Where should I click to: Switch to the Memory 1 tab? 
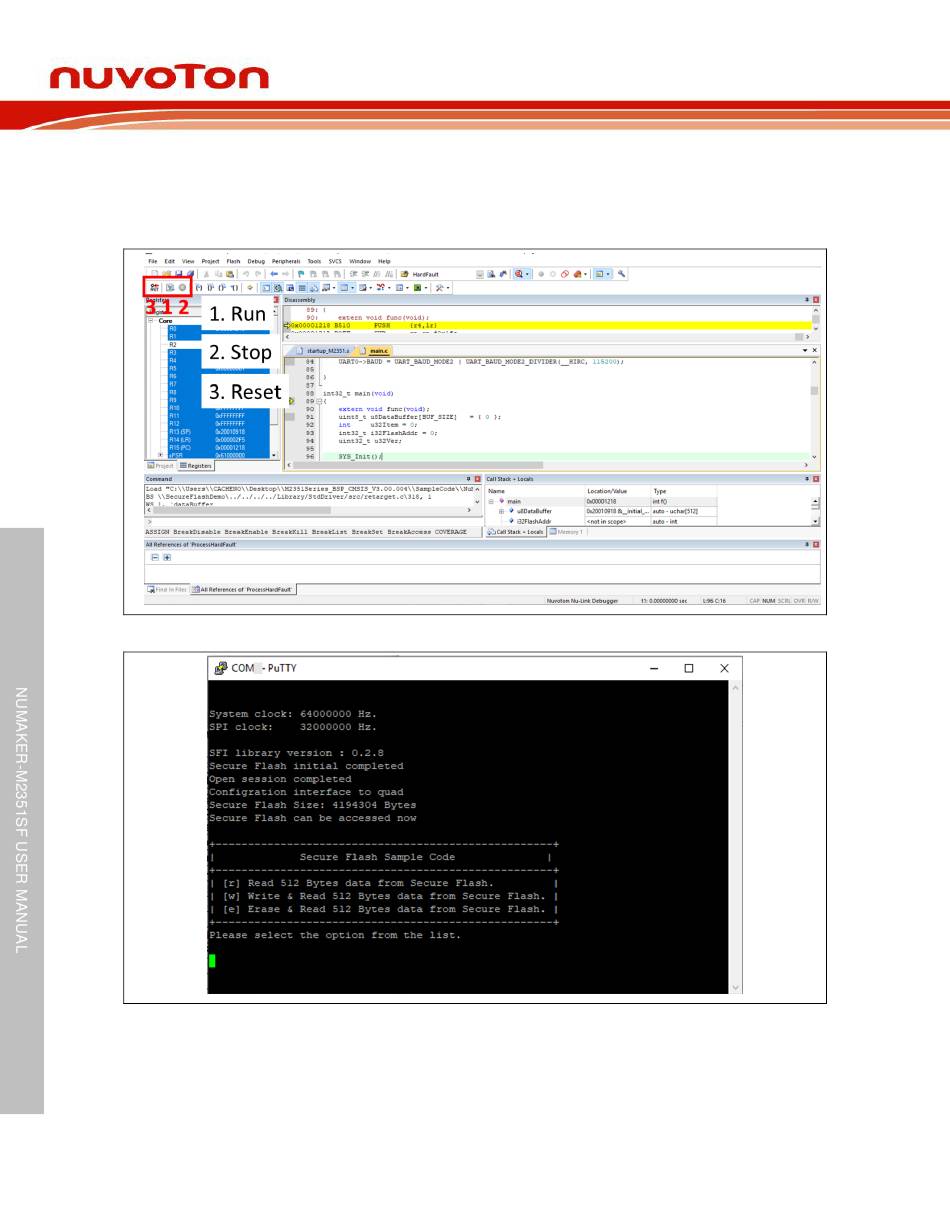click(566, 532)
